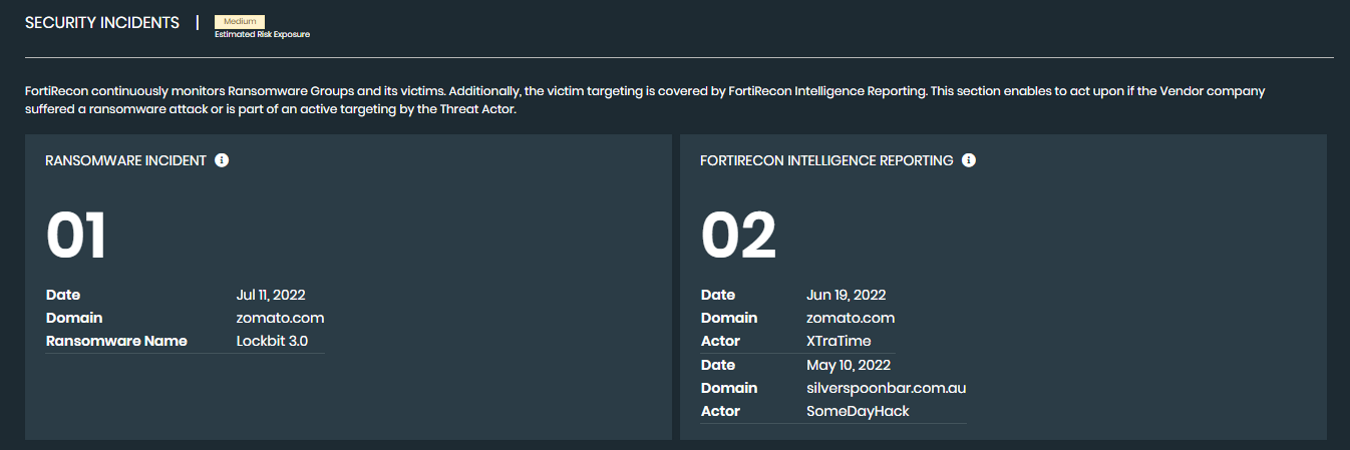Click the SomeDayHack actor name

click(x=858, y=411)
